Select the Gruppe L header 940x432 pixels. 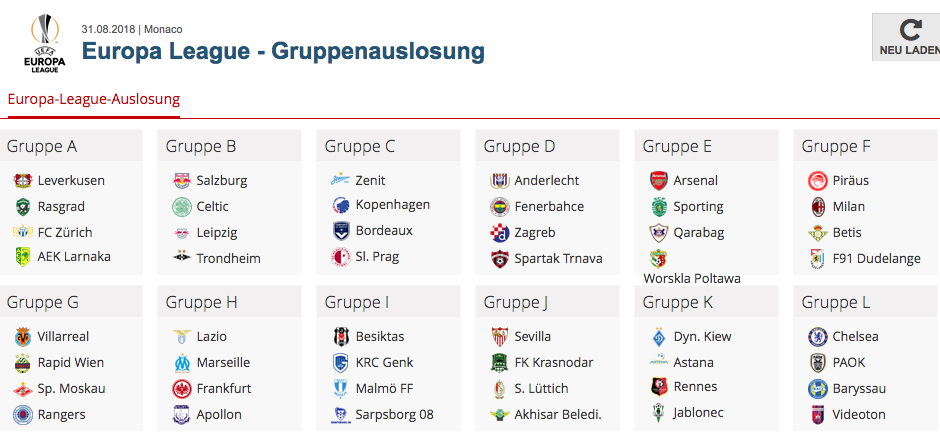point(867,302)
